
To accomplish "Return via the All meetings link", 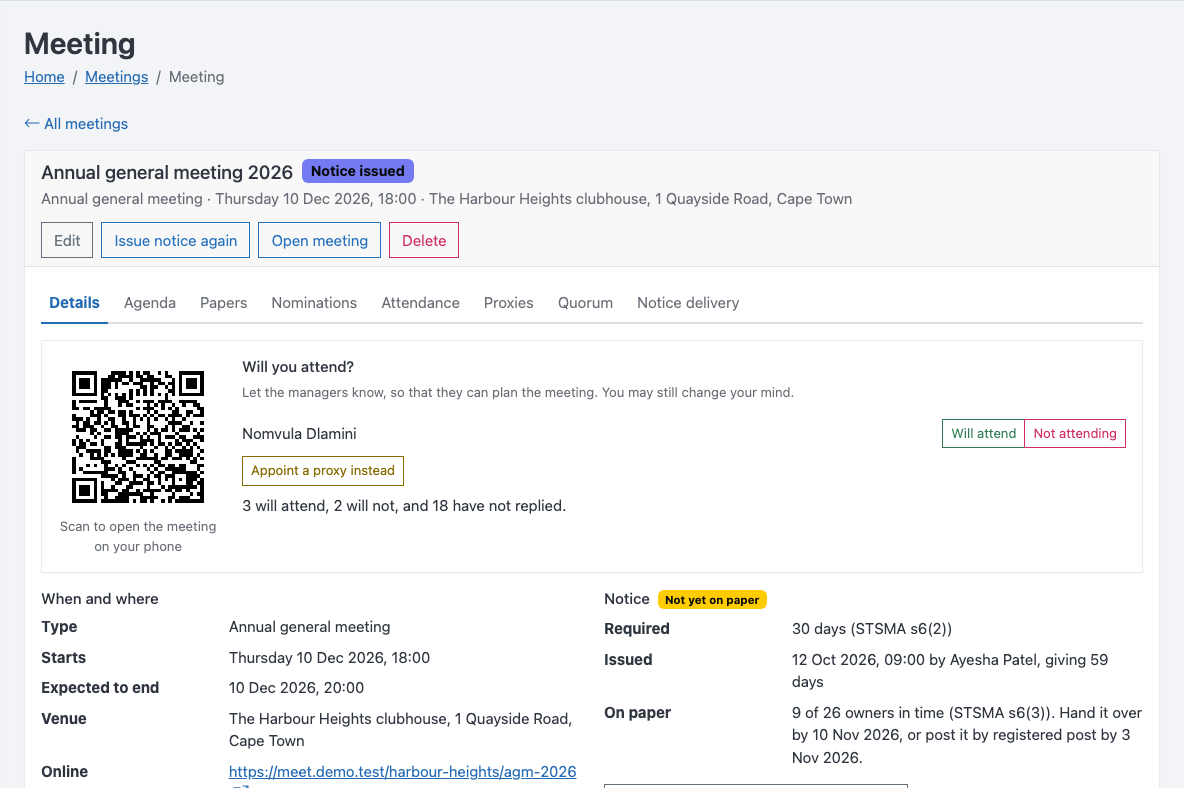I will tap(76, 124).
